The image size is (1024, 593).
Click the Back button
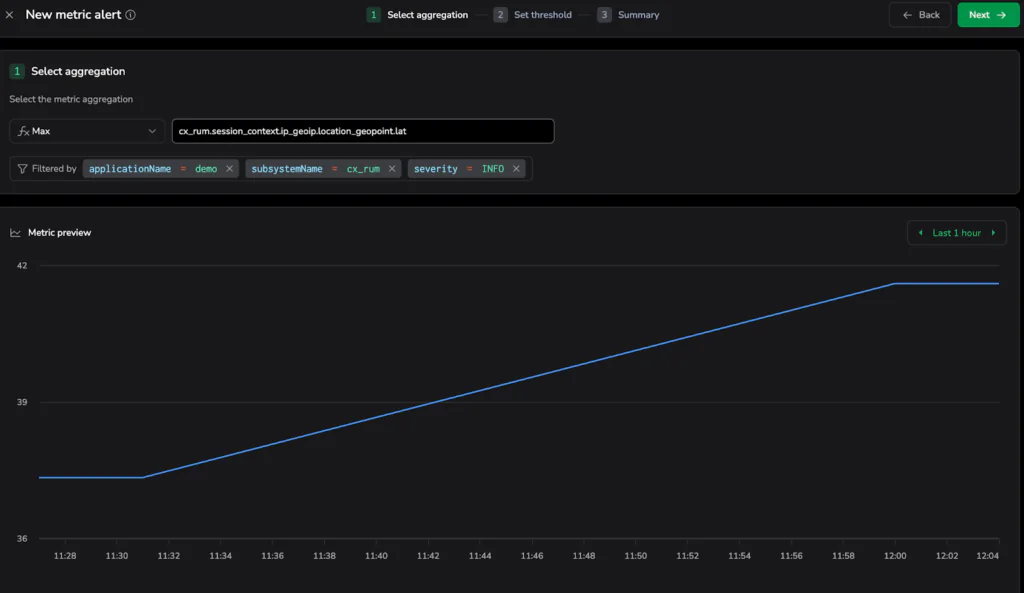pyautogui.click(x=920, y=15)
